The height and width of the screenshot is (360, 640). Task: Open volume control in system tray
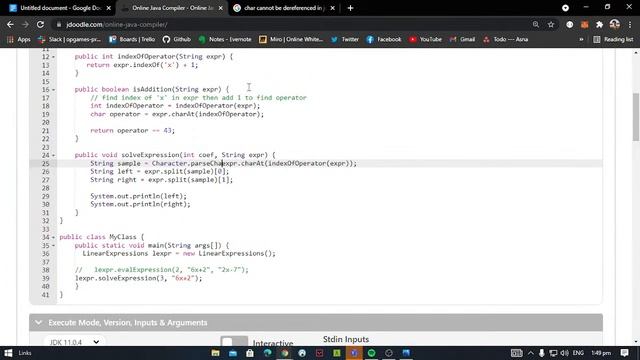(x=564, y=353)
